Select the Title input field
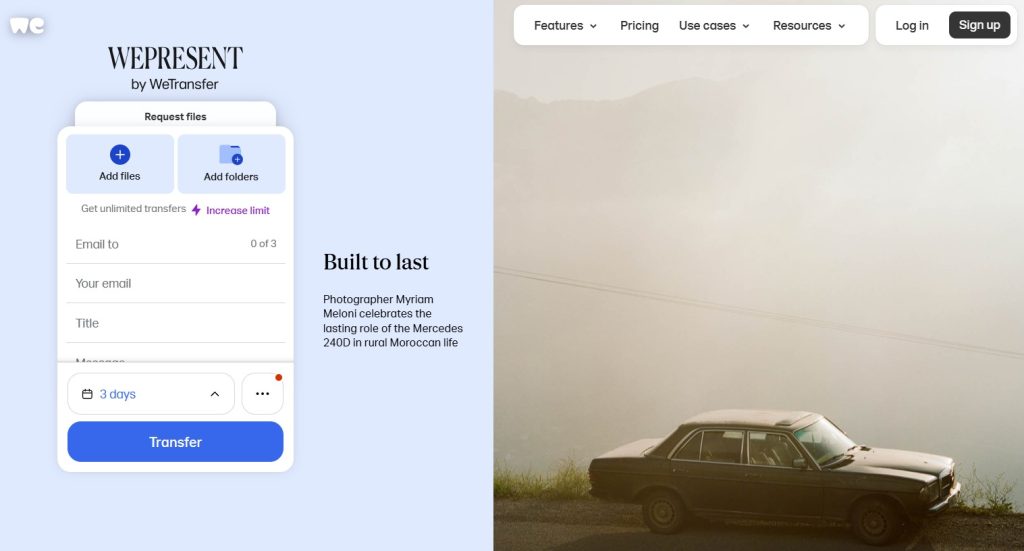 coord(175,323)
